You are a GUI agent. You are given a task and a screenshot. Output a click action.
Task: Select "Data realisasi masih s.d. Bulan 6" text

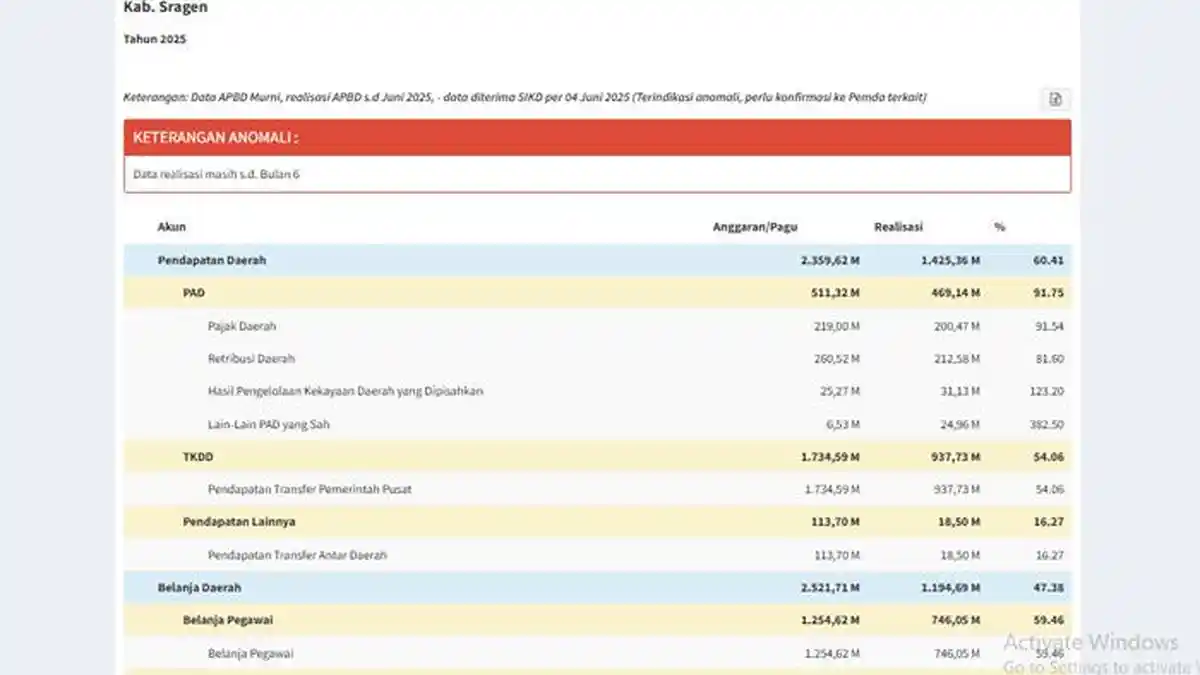pyautogui.click(x=216, y=174)
